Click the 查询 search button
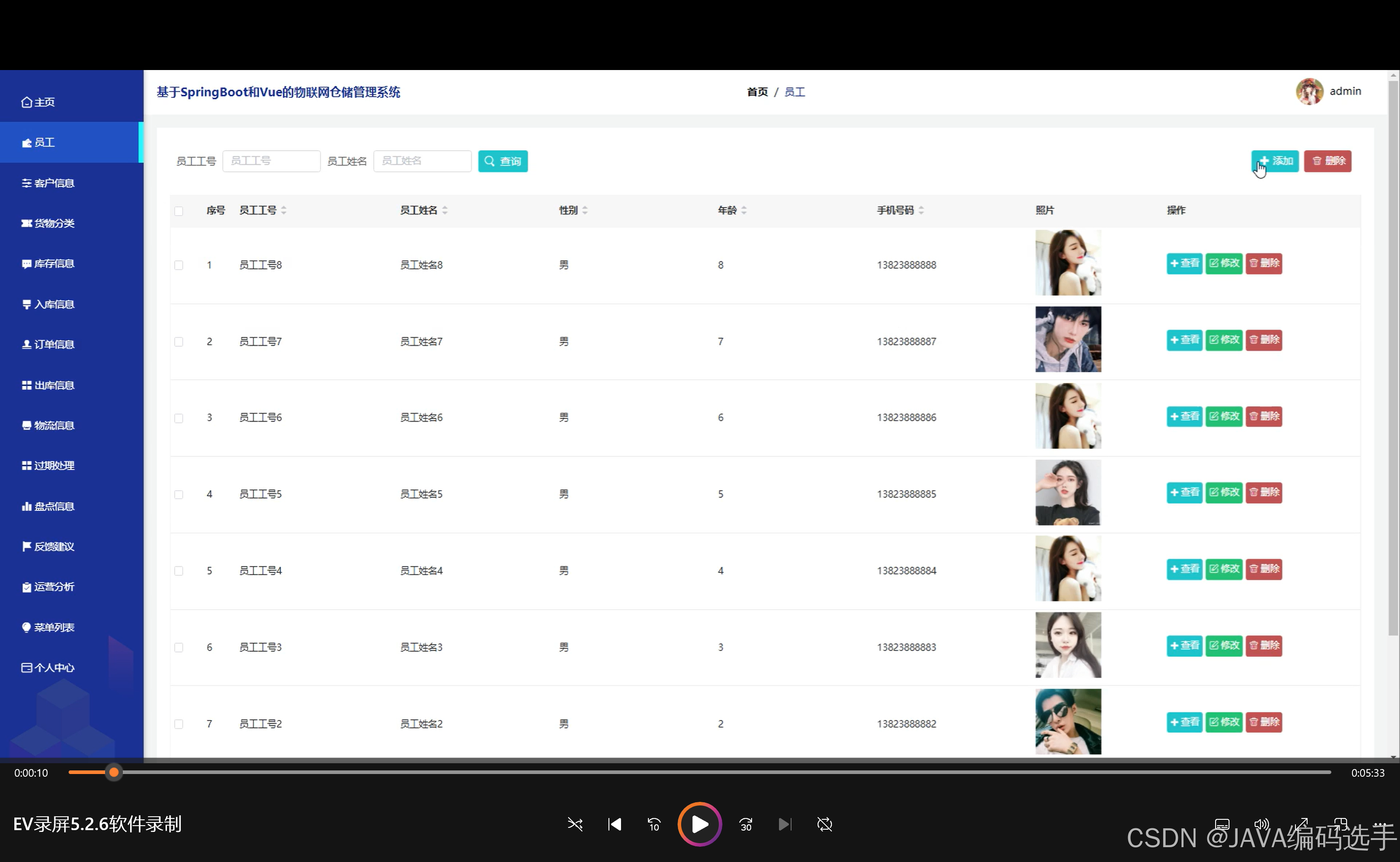This screenshot has height=862, width=1400. click(503, 161)
